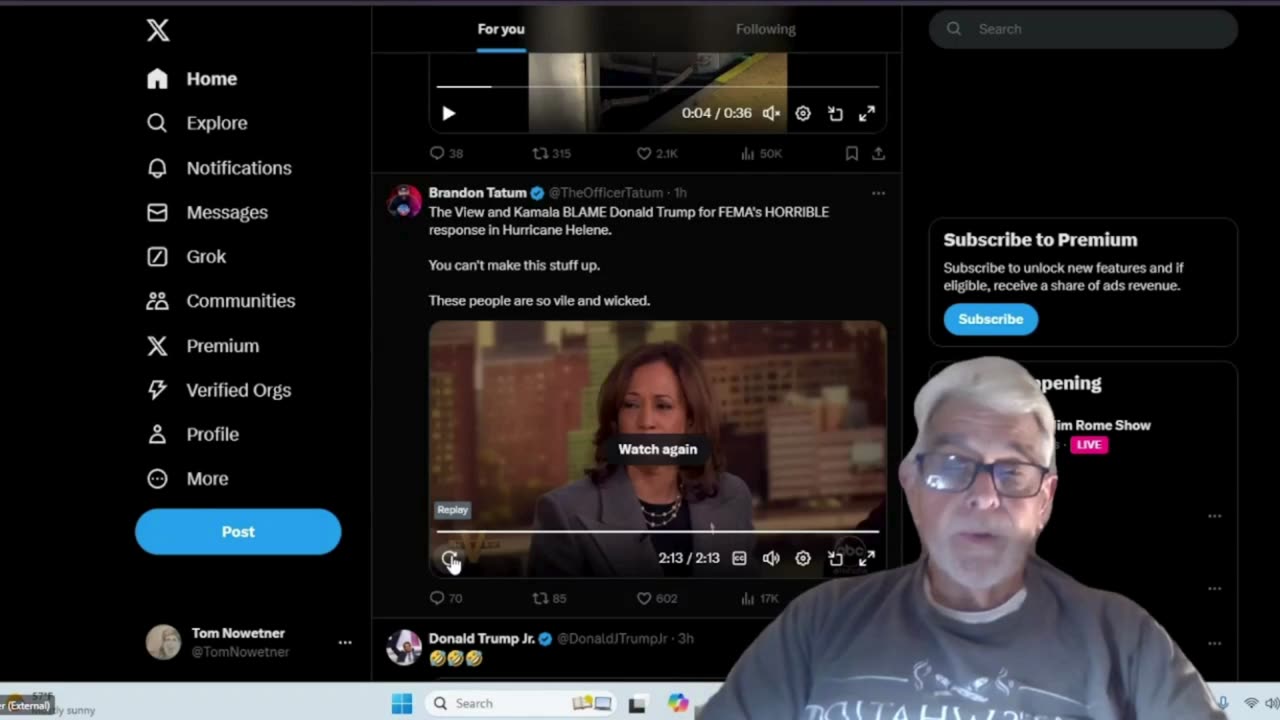Mute the 2:13 video
The width and height of the screenshot is (1280, 720).
[x=771, y=558]
